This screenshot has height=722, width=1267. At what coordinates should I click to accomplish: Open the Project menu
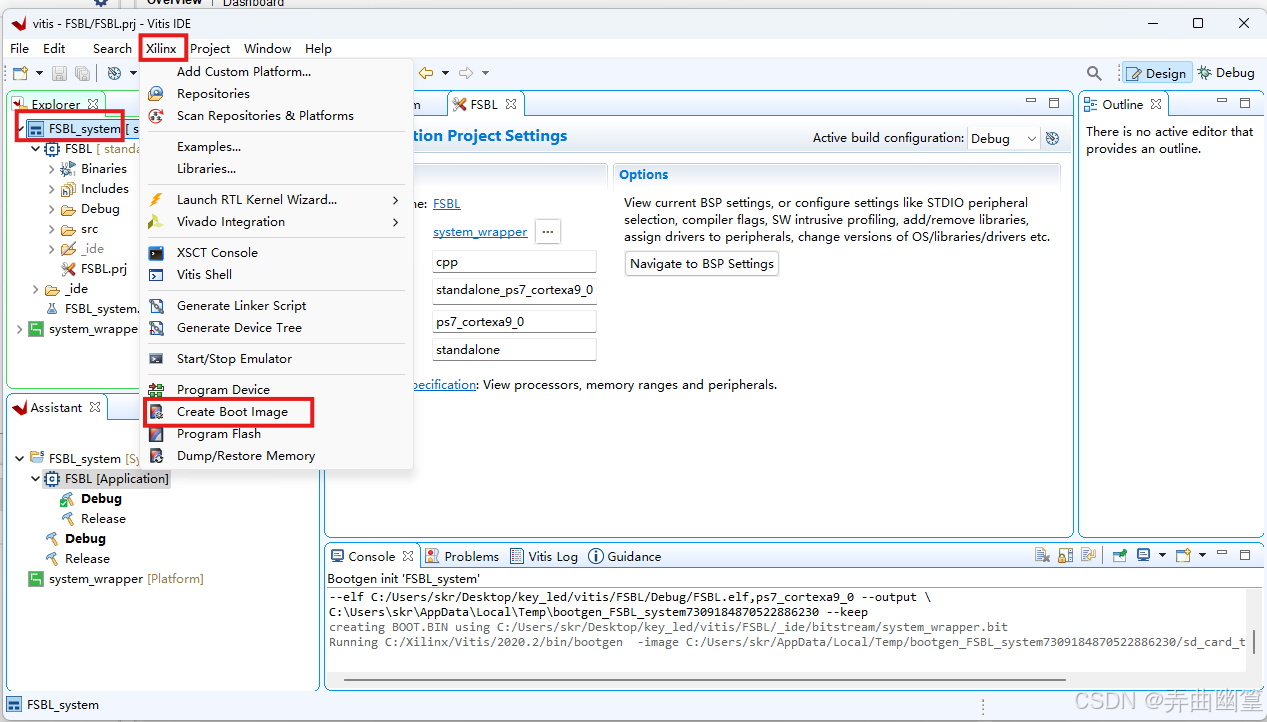click(x=210, y=48)
